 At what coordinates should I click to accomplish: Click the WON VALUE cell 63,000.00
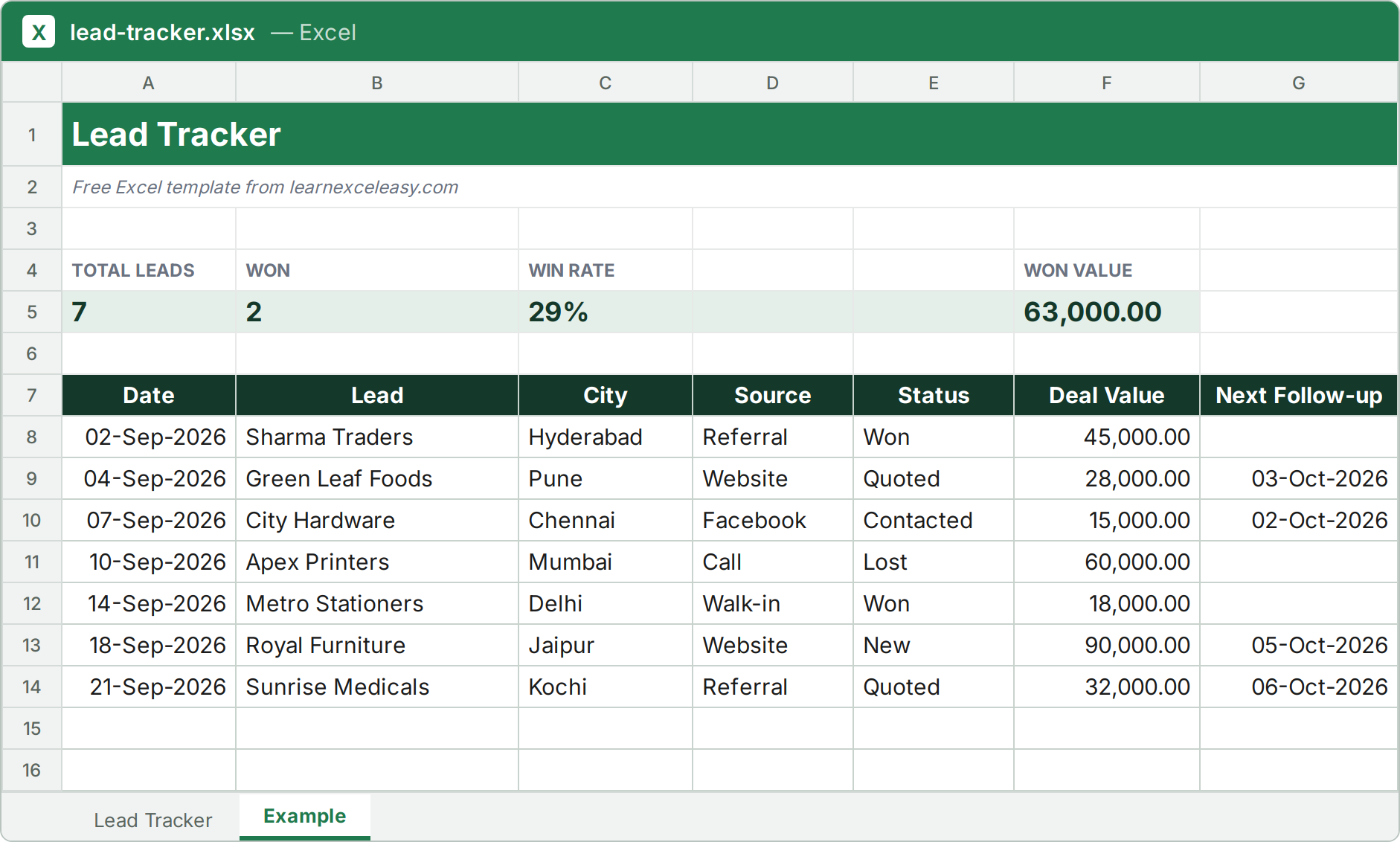click(1107, 312)
